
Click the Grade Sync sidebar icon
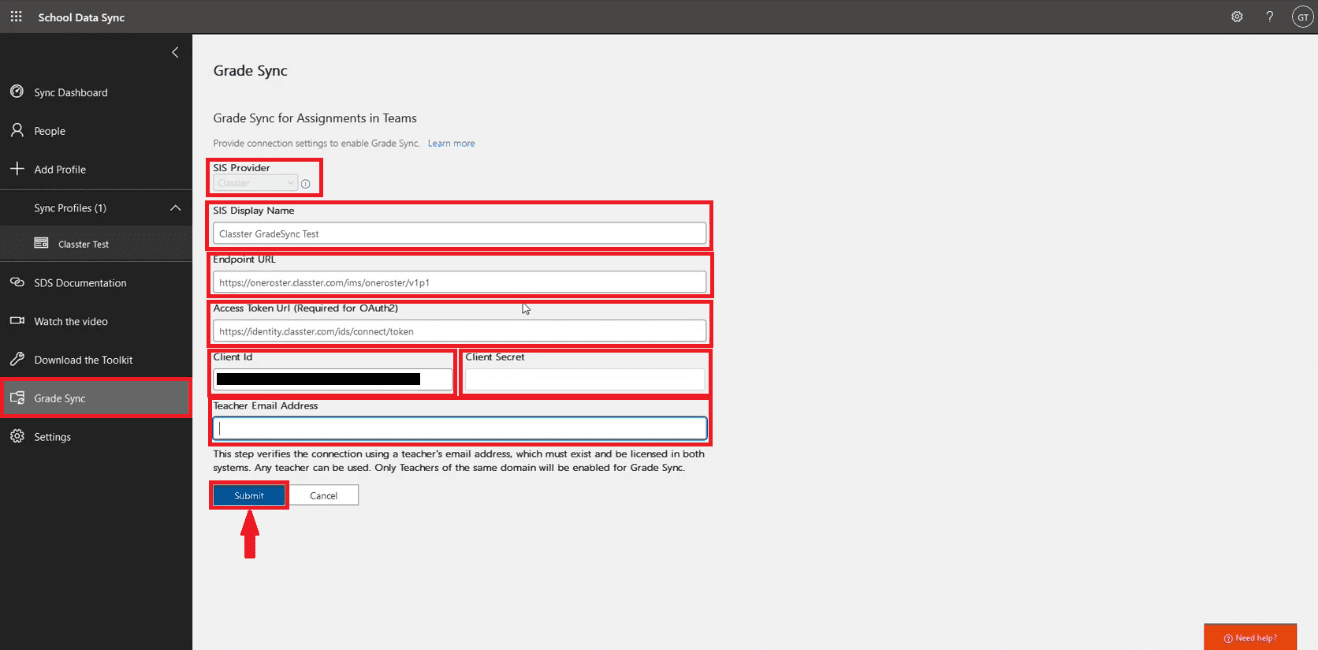(x=16, y=398)
